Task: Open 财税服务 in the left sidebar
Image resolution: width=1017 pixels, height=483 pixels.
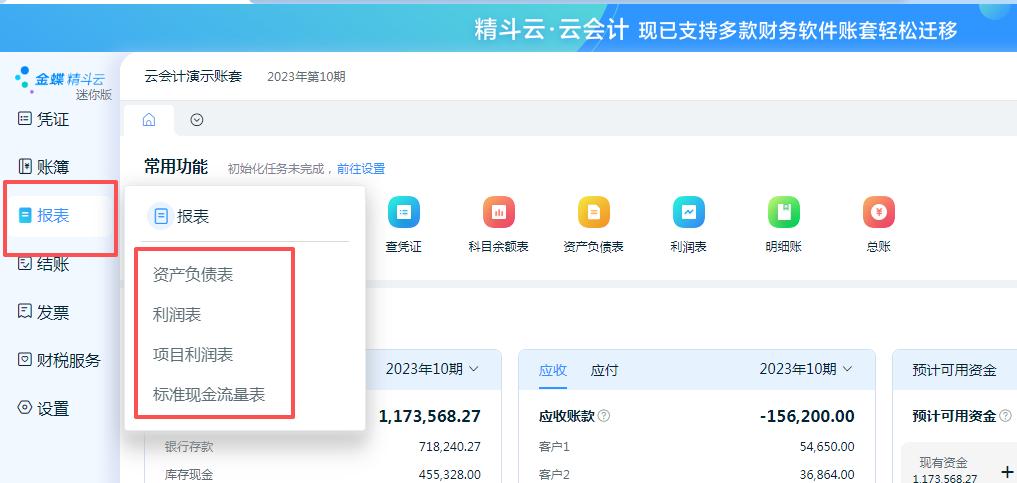Action: click(x=60, y=360)
